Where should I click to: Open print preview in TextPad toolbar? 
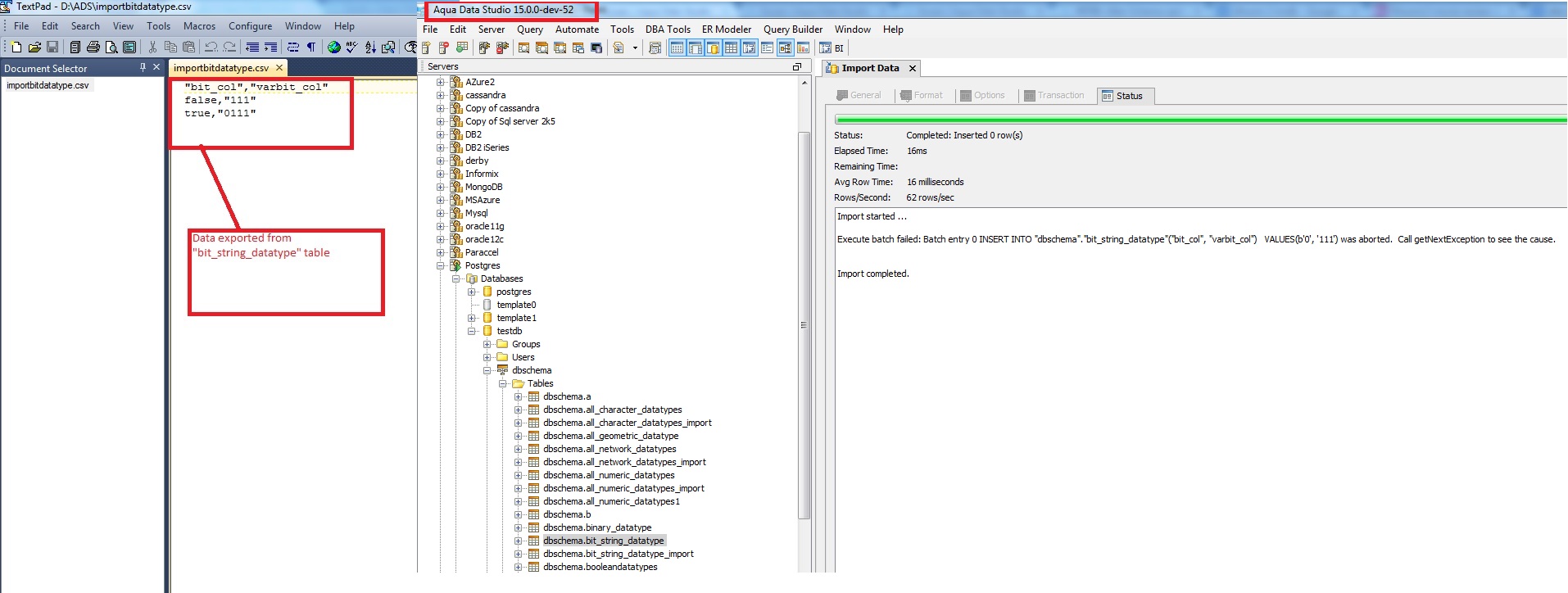[111, 48]
